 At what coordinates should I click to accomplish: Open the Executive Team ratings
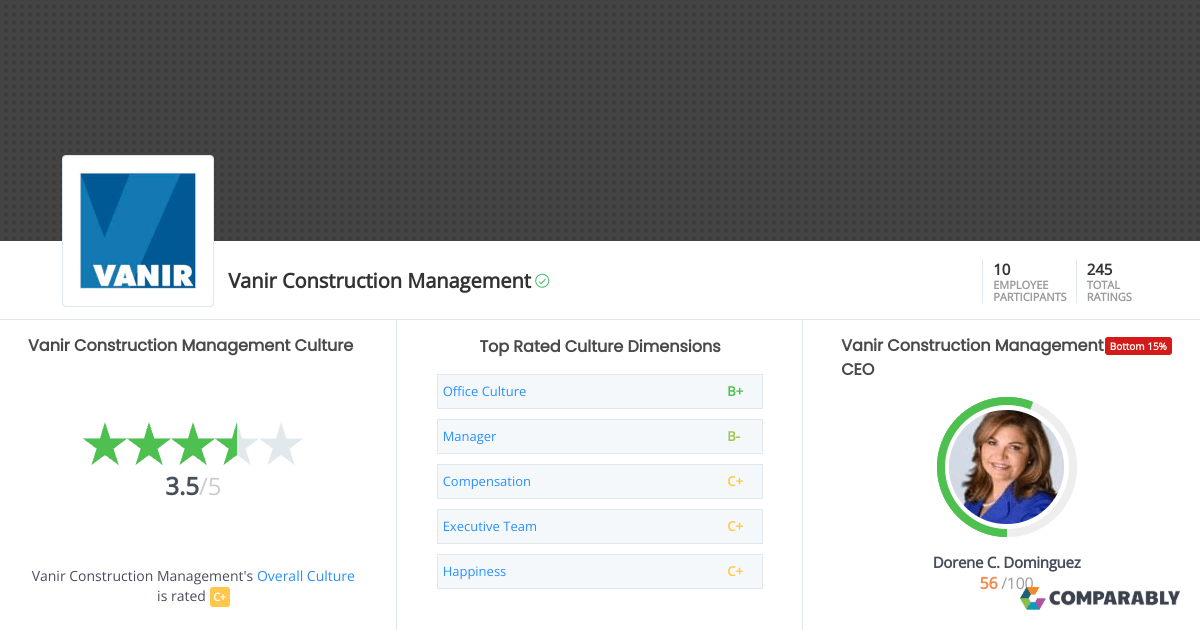[489, 526]
